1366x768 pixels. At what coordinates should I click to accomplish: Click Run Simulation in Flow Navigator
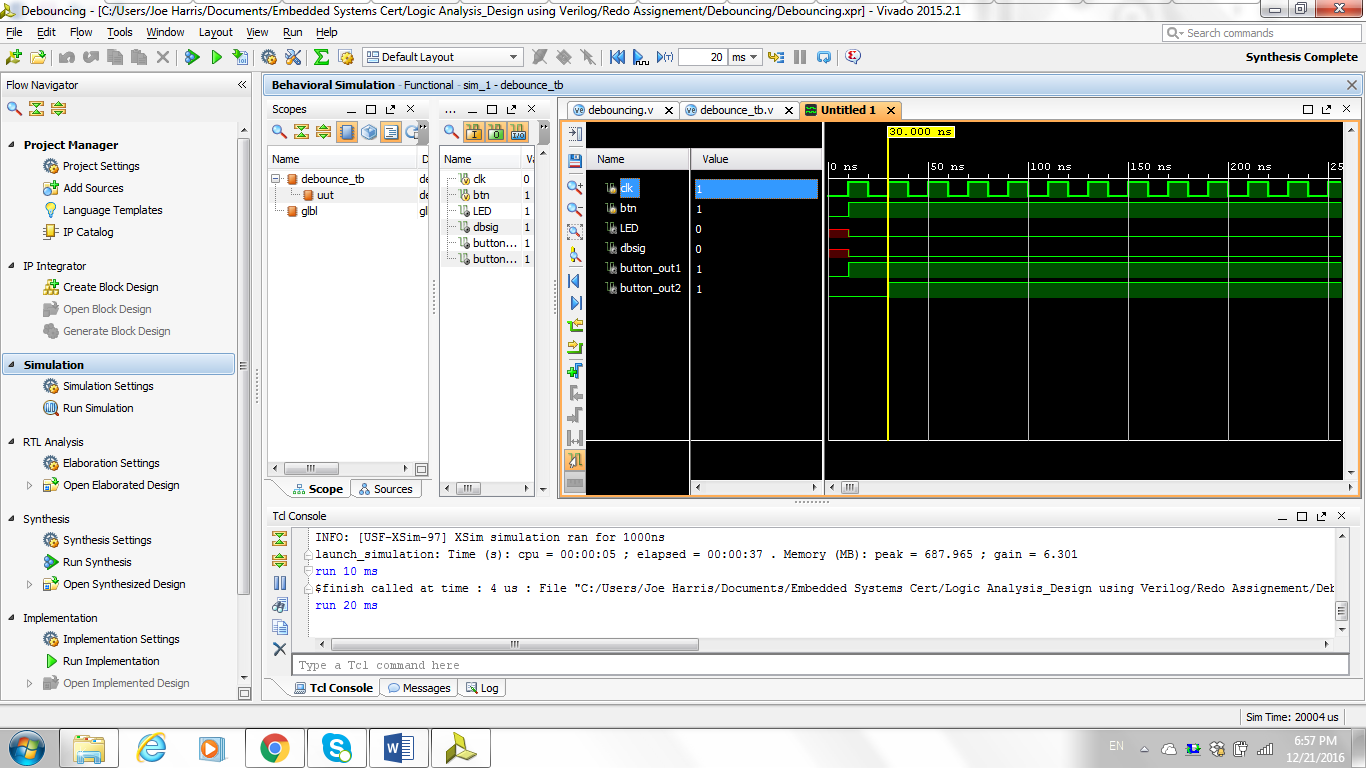tap(98, 408)
